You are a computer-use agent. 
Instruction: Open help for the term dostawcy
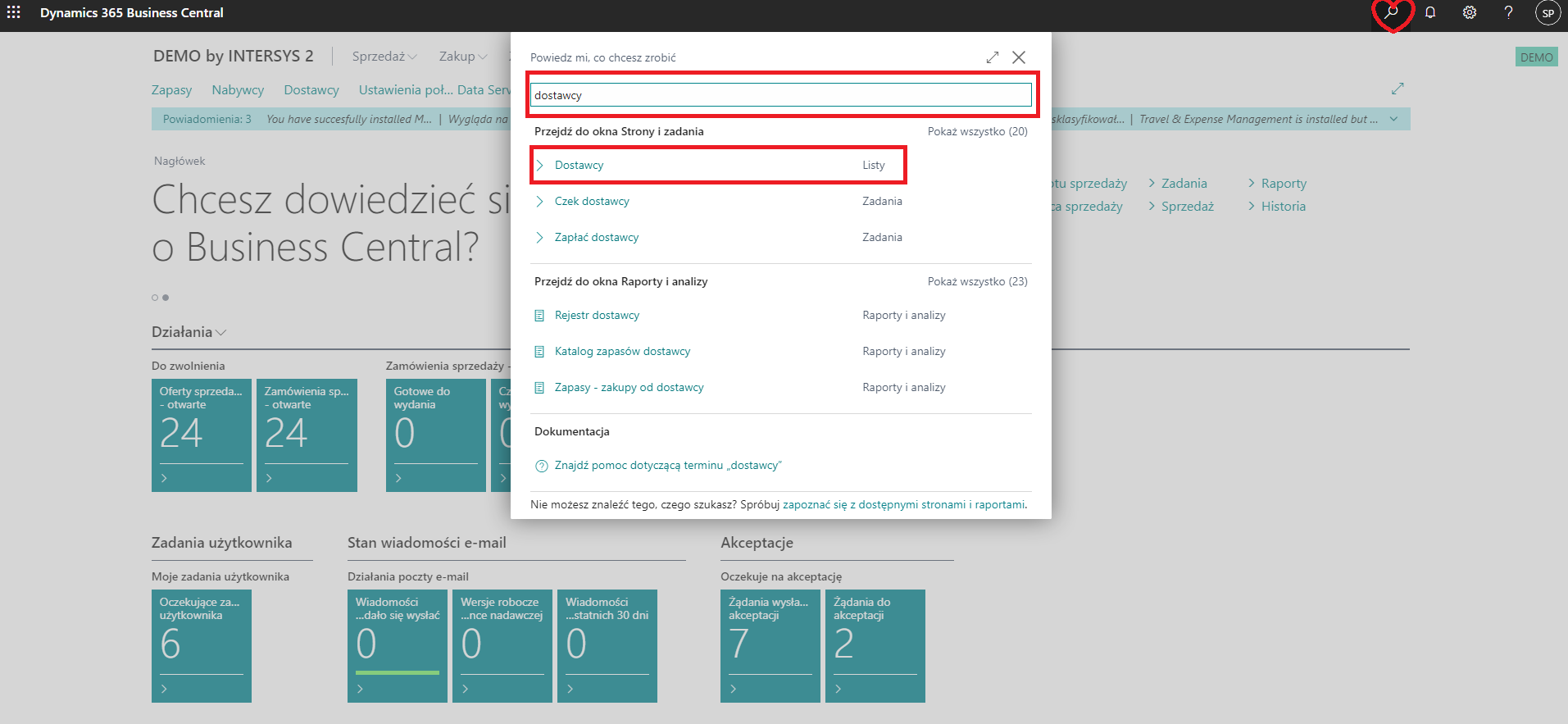(x=668, y=465)
